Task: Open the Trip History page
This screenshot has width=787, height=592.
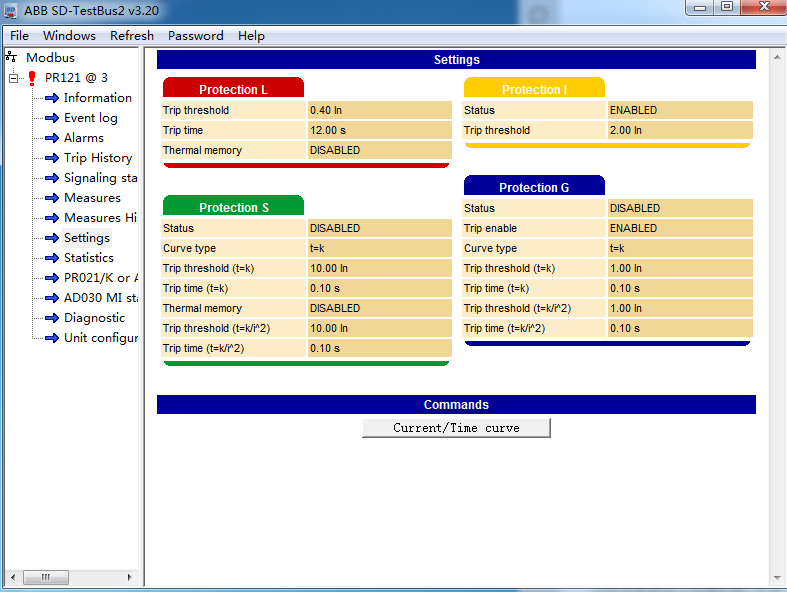Action: pos(98,158)
